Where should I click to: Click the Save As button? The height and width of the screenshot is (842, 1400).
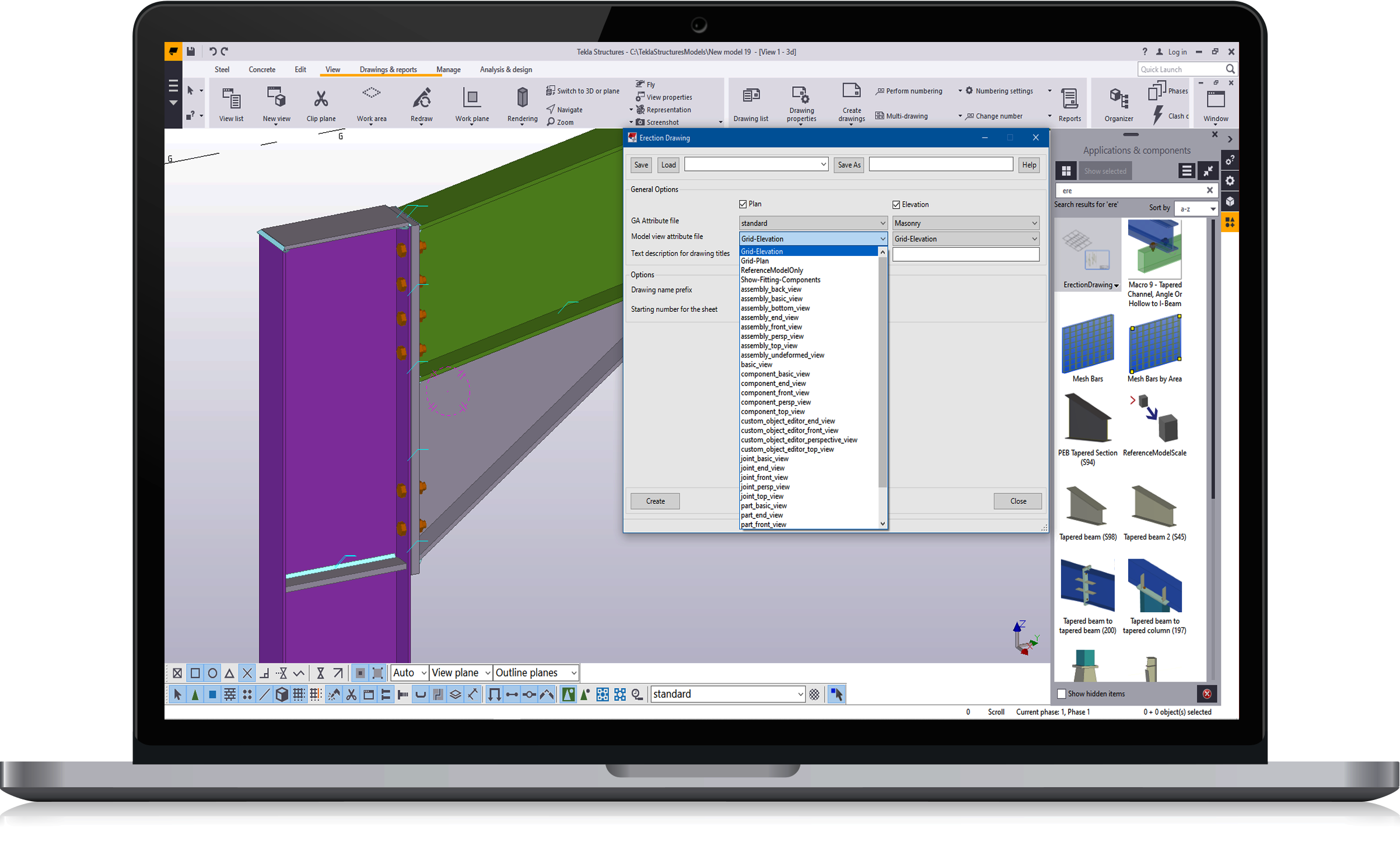(x=849, y=165)
